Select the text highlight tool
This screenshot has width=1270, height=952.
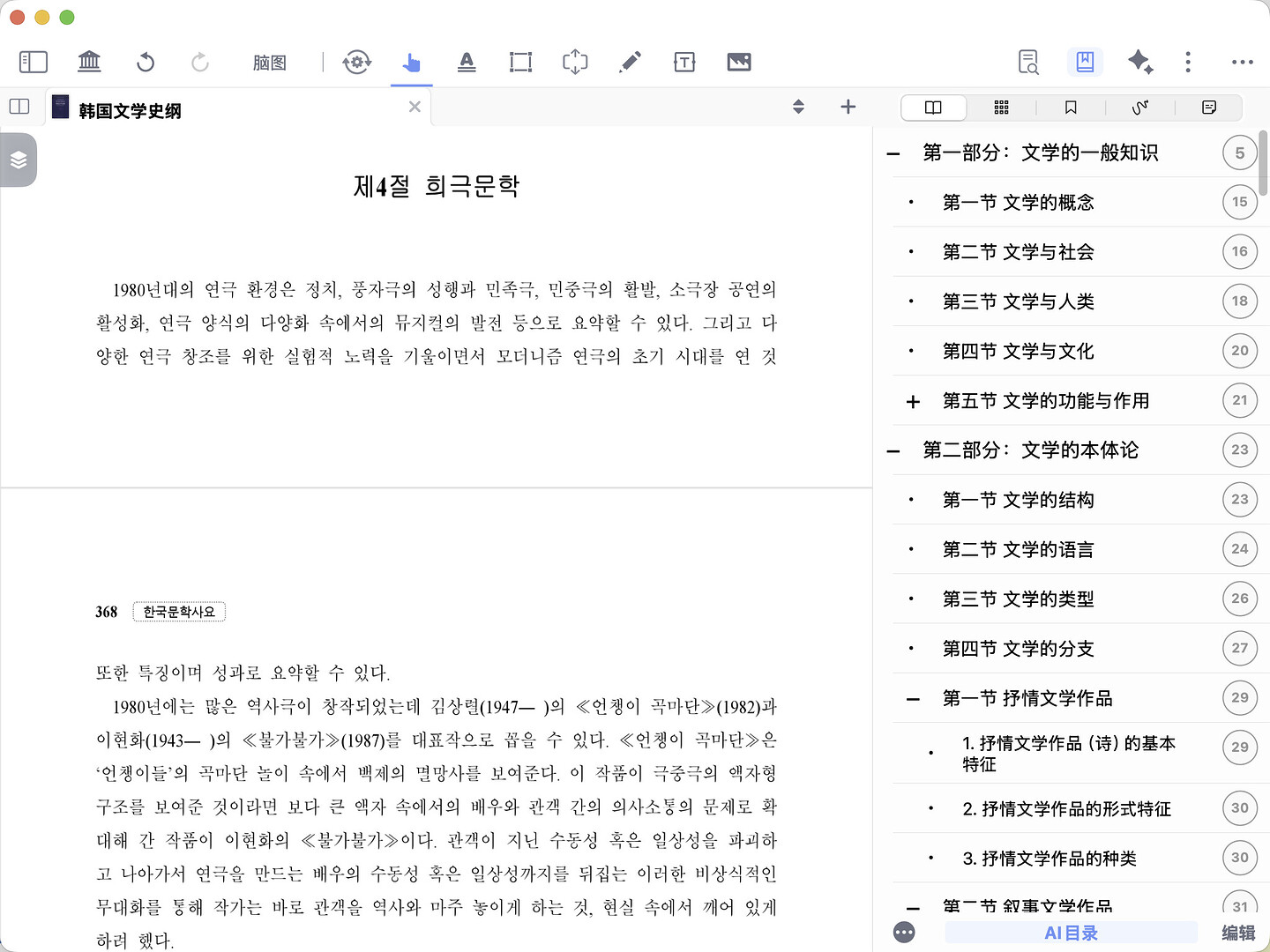(467, 62)
